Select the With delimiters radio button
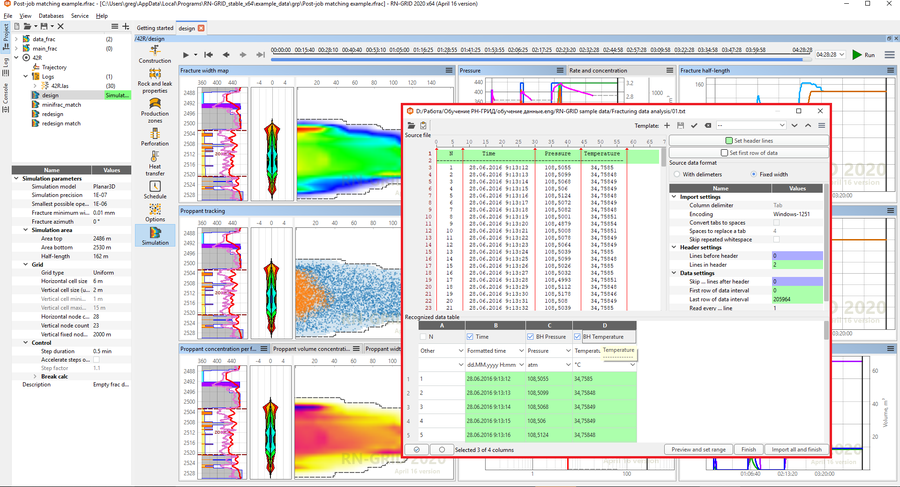This screenshot has height=487, width=900. (677, 174)
